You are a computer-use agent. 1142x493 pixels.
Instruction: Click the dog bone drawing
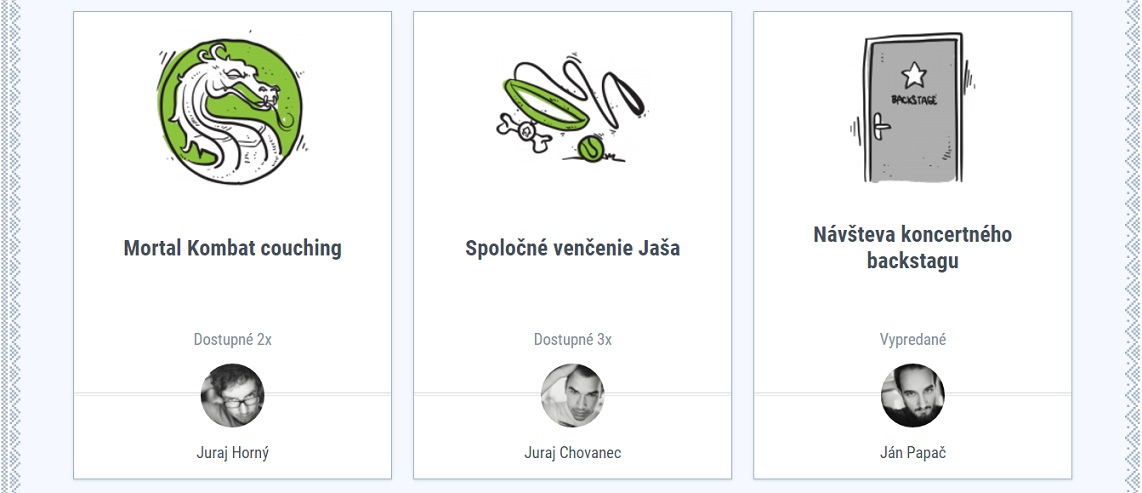tap(523, 131)
